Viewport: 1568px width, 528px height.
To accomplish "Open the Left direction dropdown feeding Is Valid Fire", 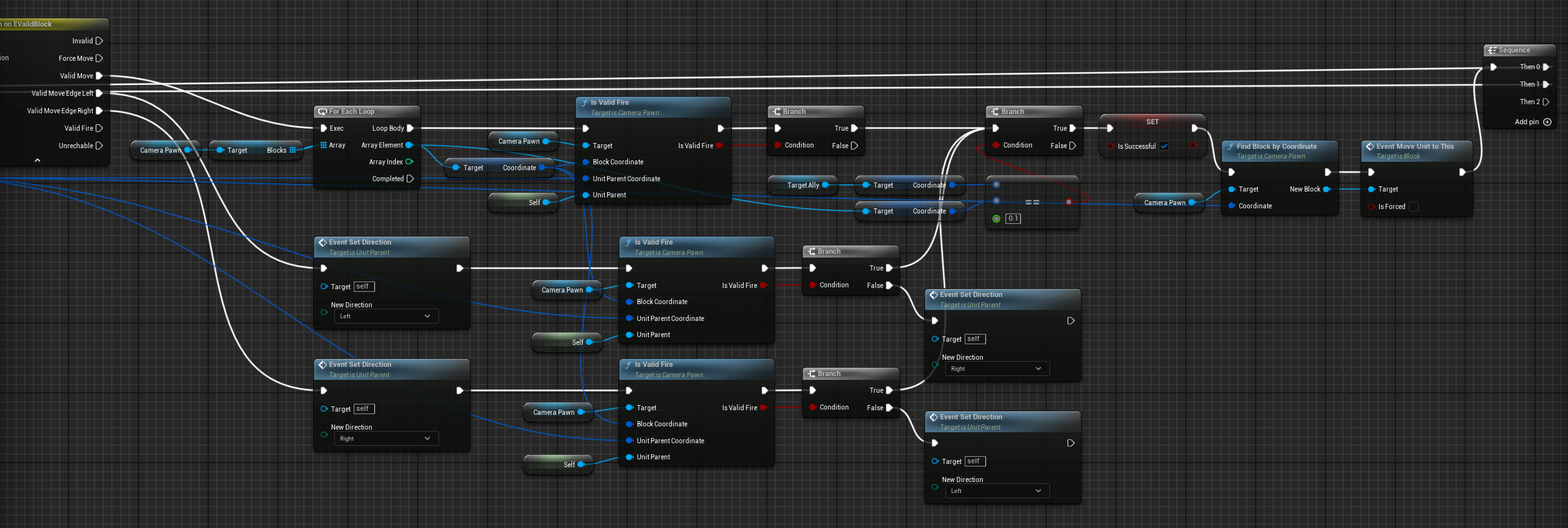I will pyautogui.click(x=386, y=316).
